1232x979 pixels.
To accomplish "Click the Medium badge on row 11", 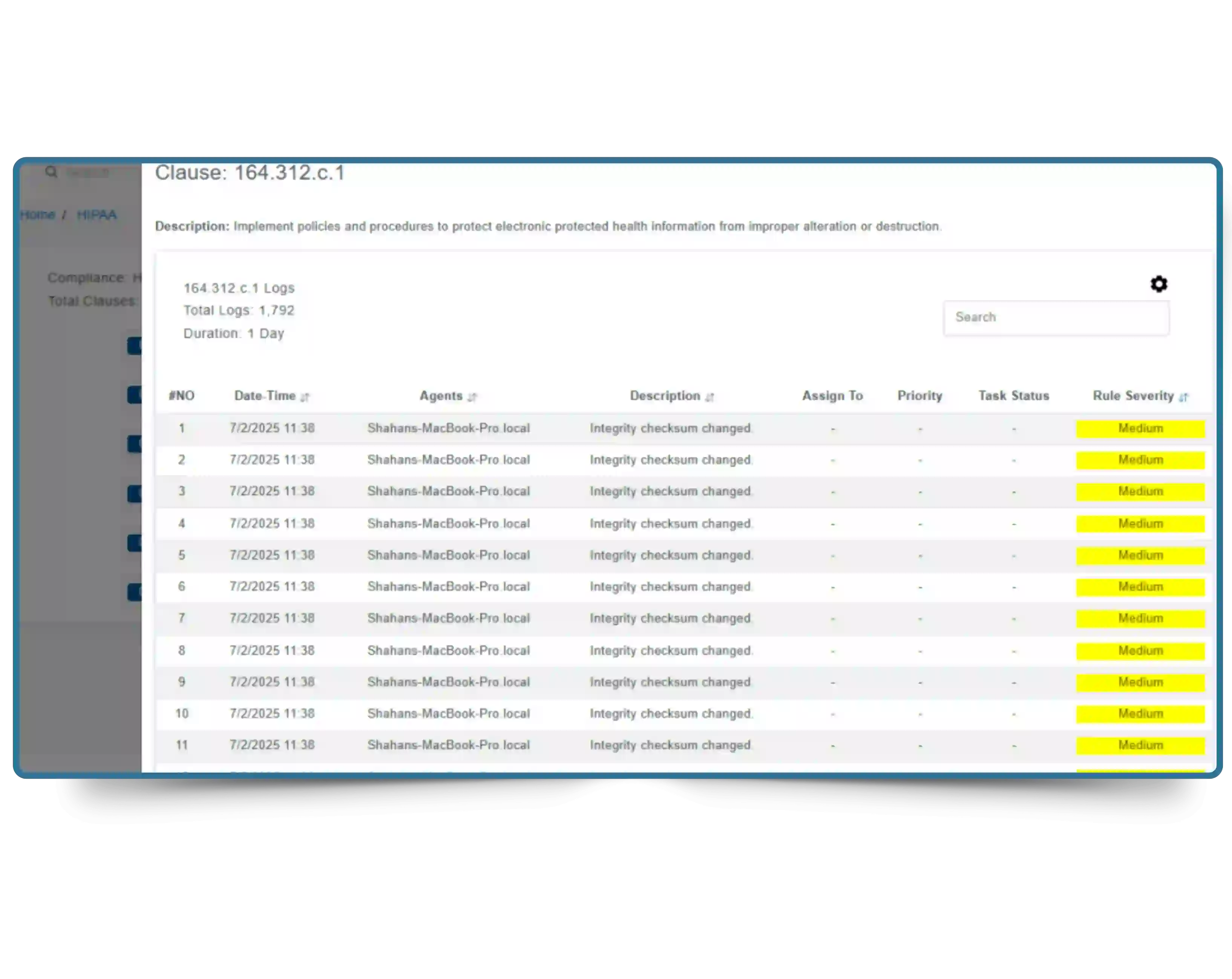I will tap(1140, 745).
